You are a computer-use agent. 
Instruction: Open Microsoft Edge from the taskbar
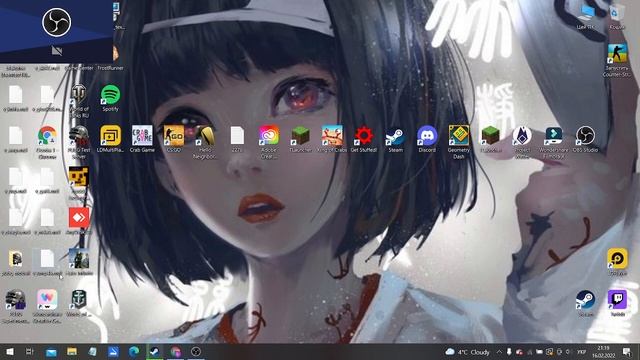coord(134,351)
